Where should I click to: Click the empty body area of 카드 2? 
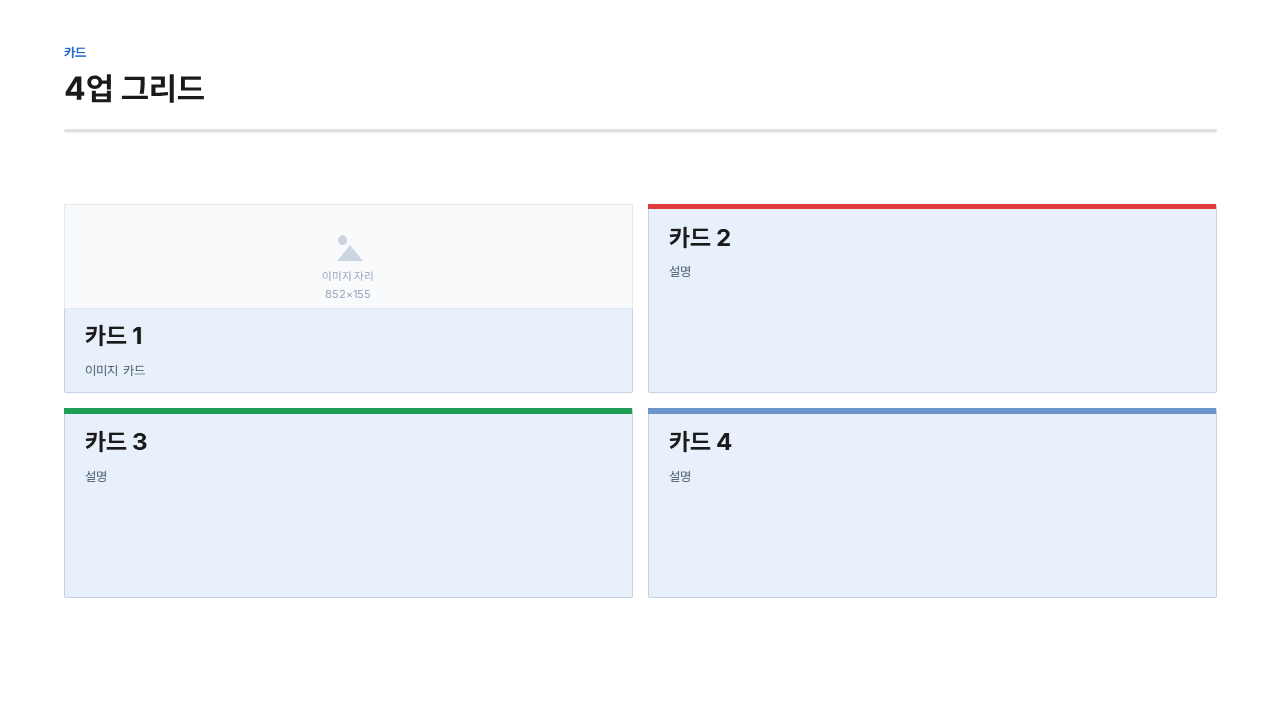[932, 335]
